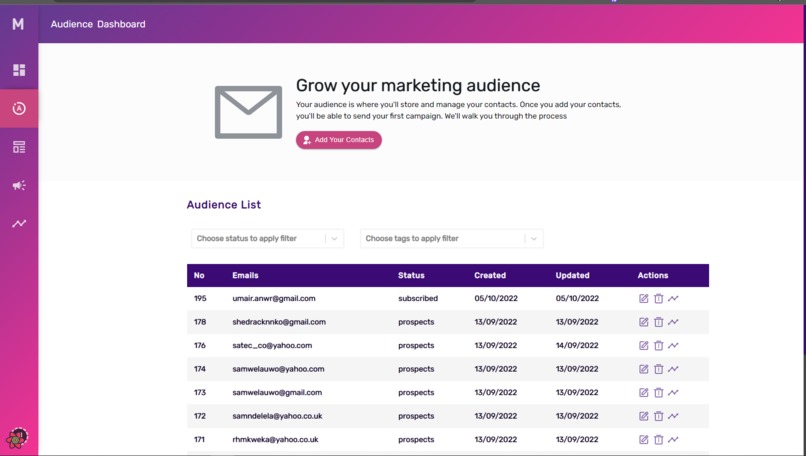Click the Created column header
806x456 pixels.
(x=490, y=276)
